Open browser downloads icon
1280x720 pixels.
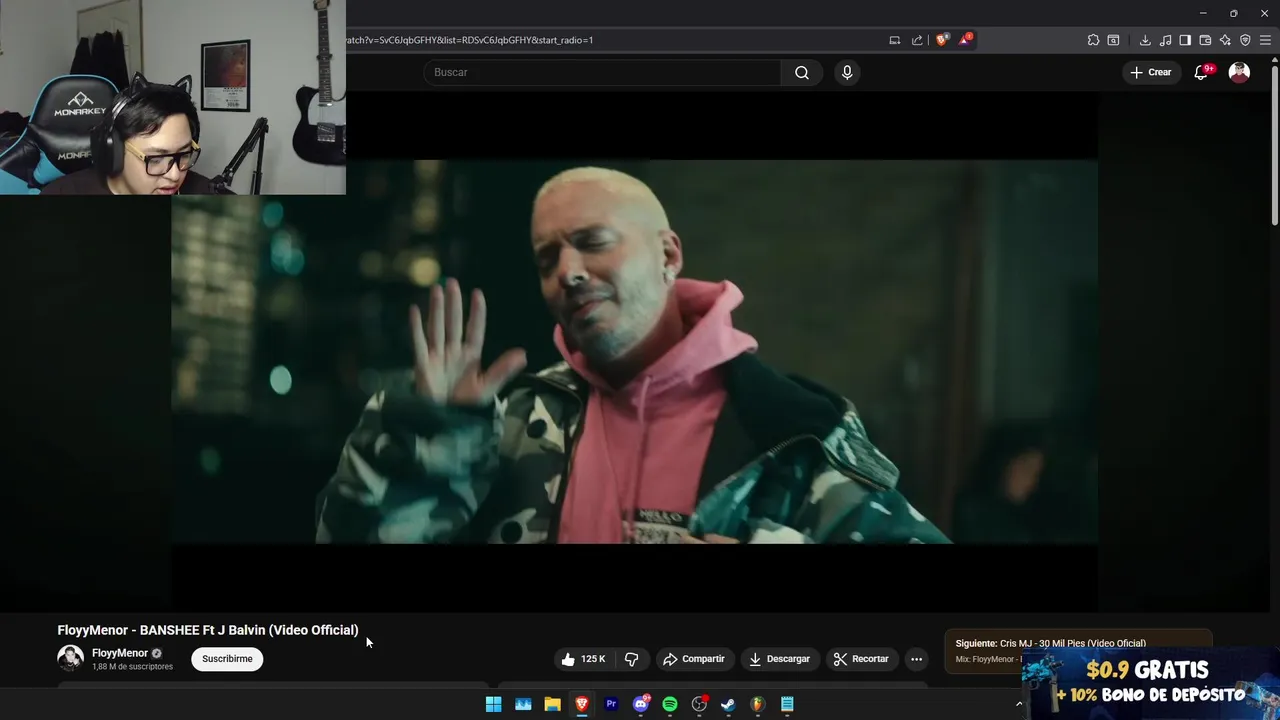[1145, 40]
